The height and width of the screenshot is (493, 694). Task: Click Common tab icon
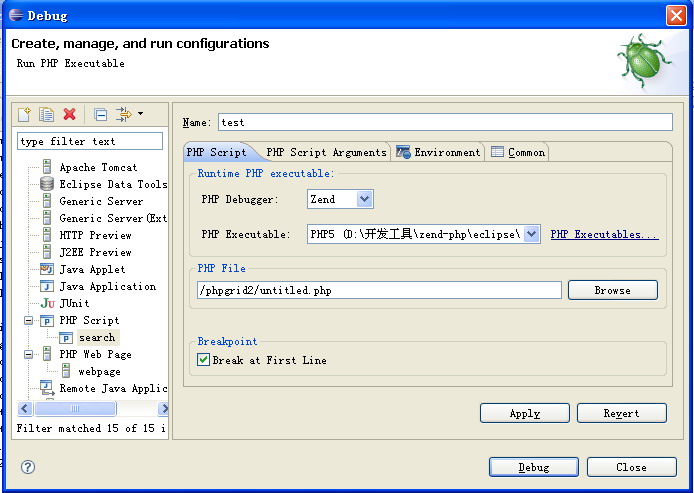point(497,152)
